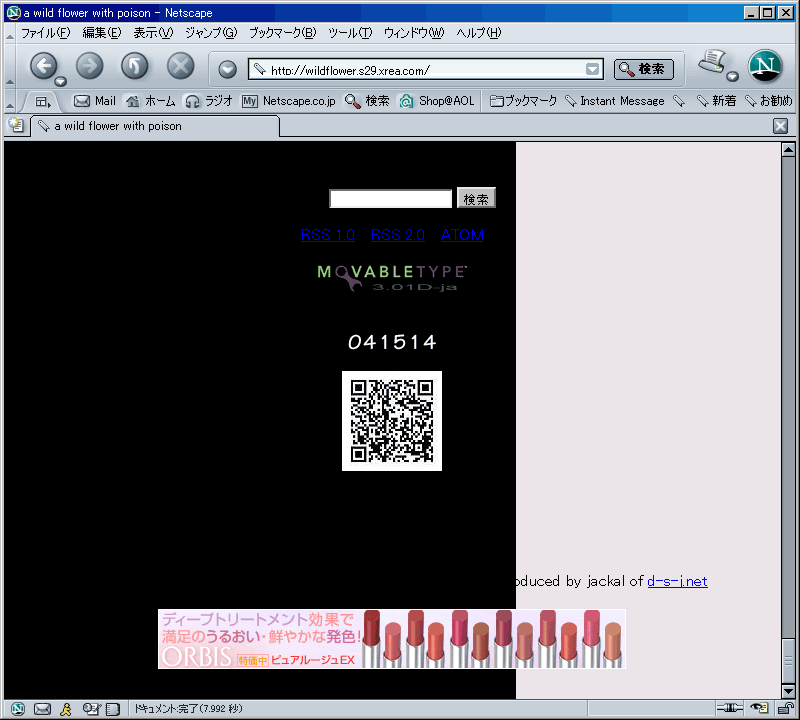Click the scrollbar up arrow

coord(788,150)
